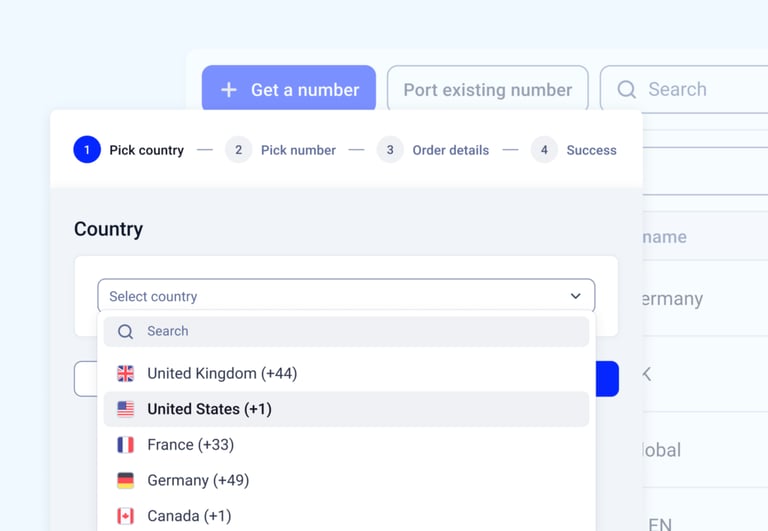This screenshot has height=531, width=768.
Task: Select the United Kingdom flag icon
Action: click(x=125, y=374)
